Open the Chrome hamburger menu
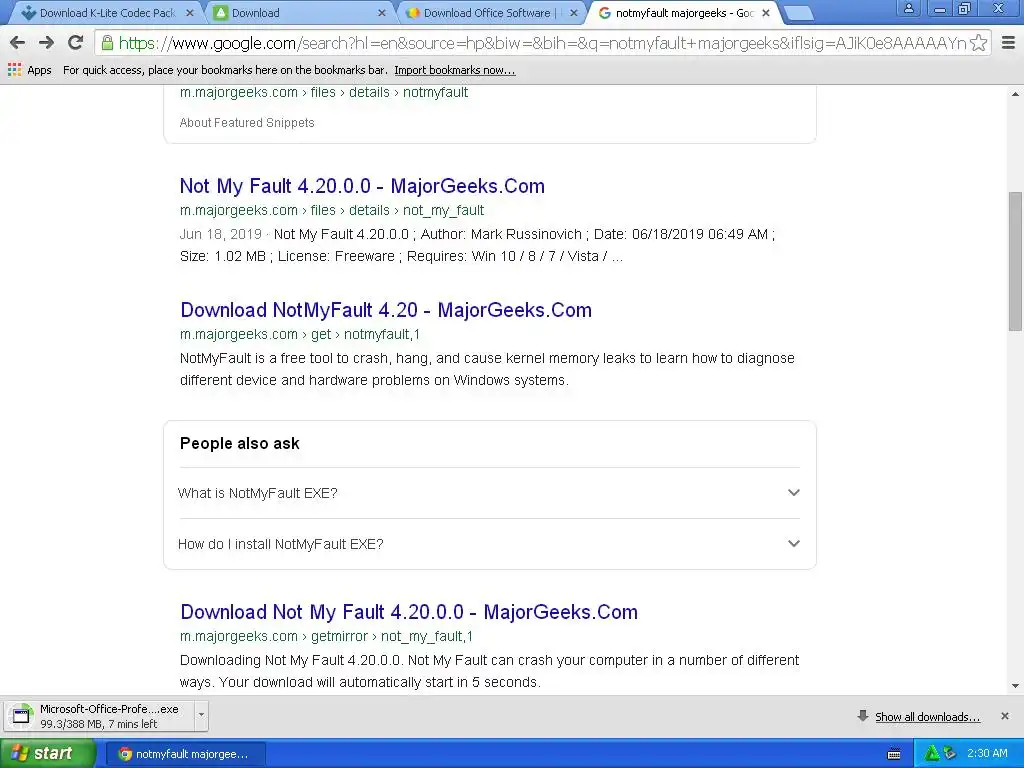1024x768 pixels. (x=1008, y=43)
